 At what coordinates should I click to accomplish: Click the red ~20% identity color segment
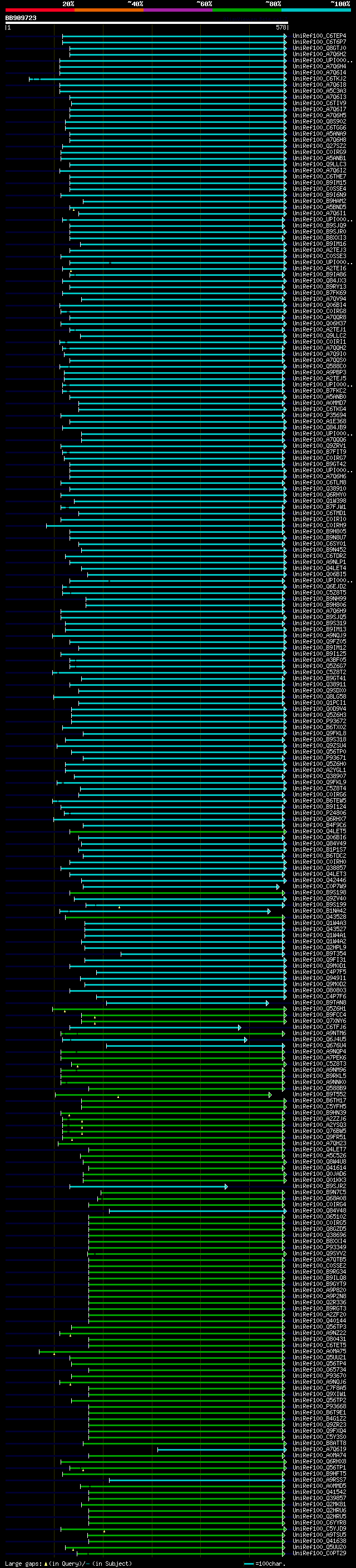39,10
